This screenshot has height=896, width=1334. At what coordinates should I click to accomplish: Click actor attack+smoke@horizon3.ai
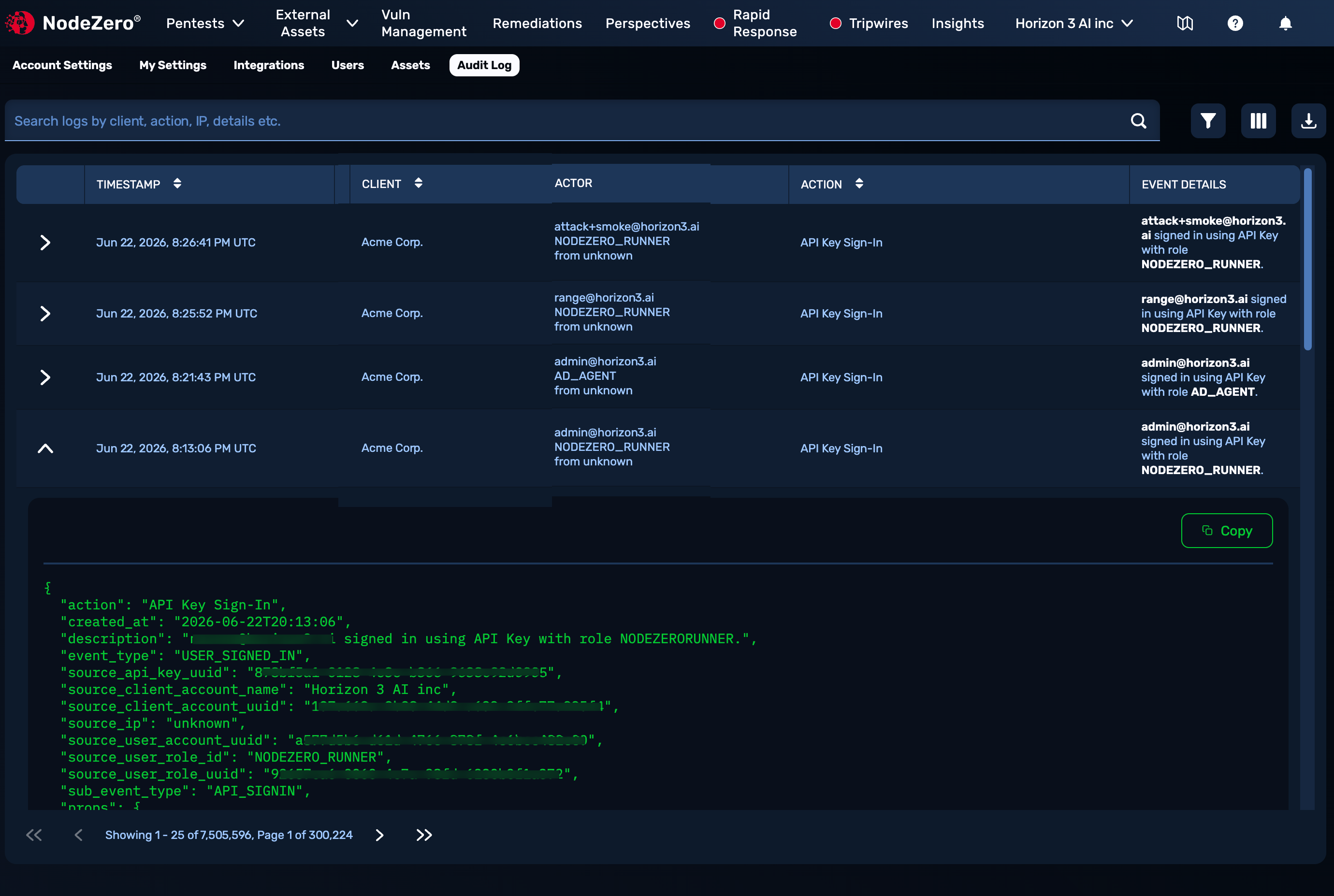(626, 227)
